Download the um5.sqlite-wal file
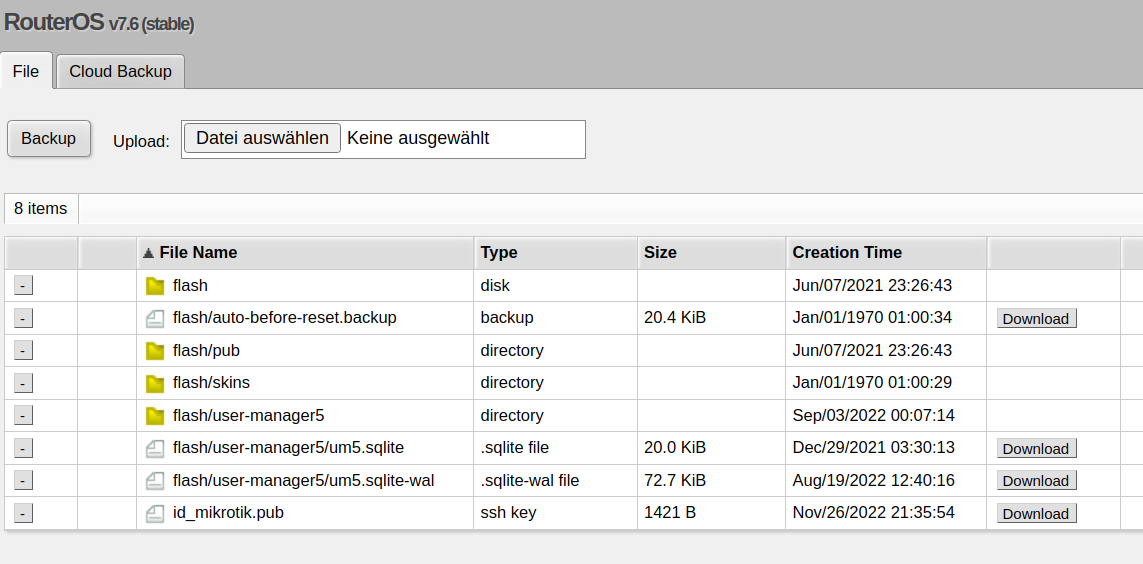 click(x=1036, y=481)
